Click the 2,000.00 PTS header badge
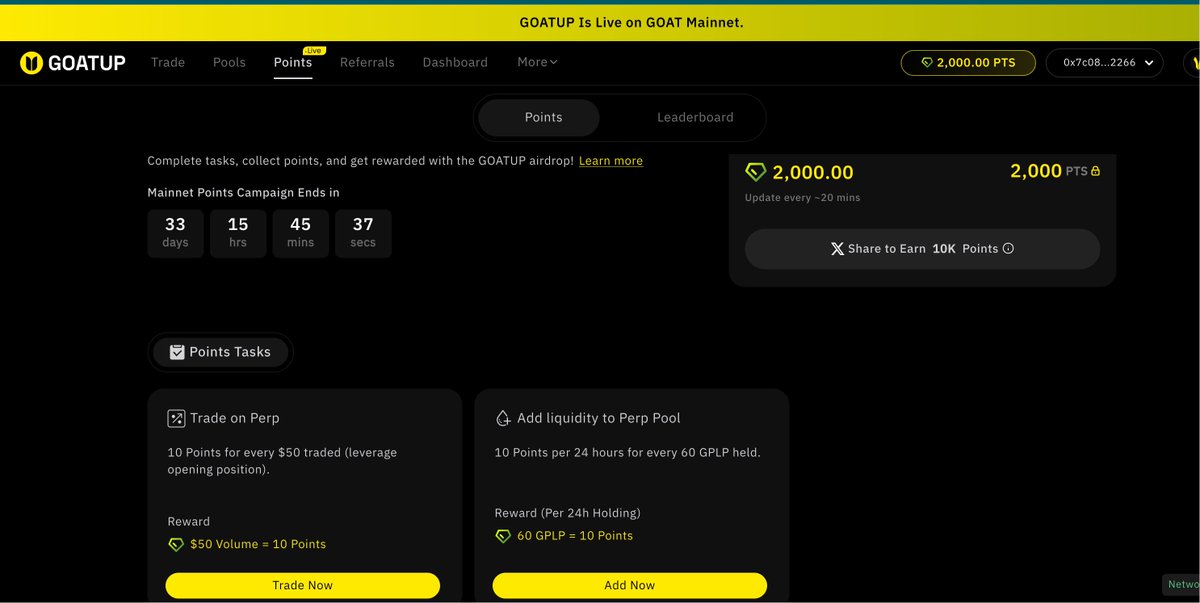 [x=967, y=63]
